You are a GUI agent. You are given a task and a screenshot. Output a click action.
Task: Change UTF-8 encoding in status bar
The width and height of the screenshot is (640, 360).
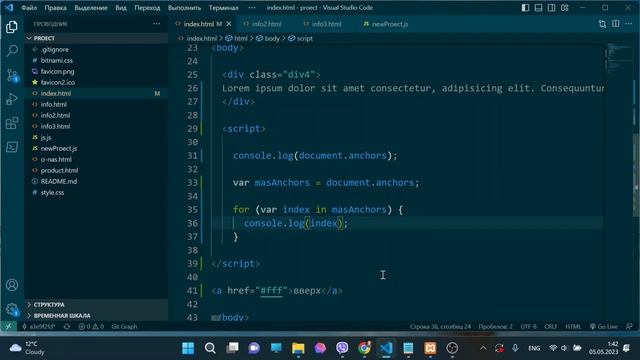point(529,327)
